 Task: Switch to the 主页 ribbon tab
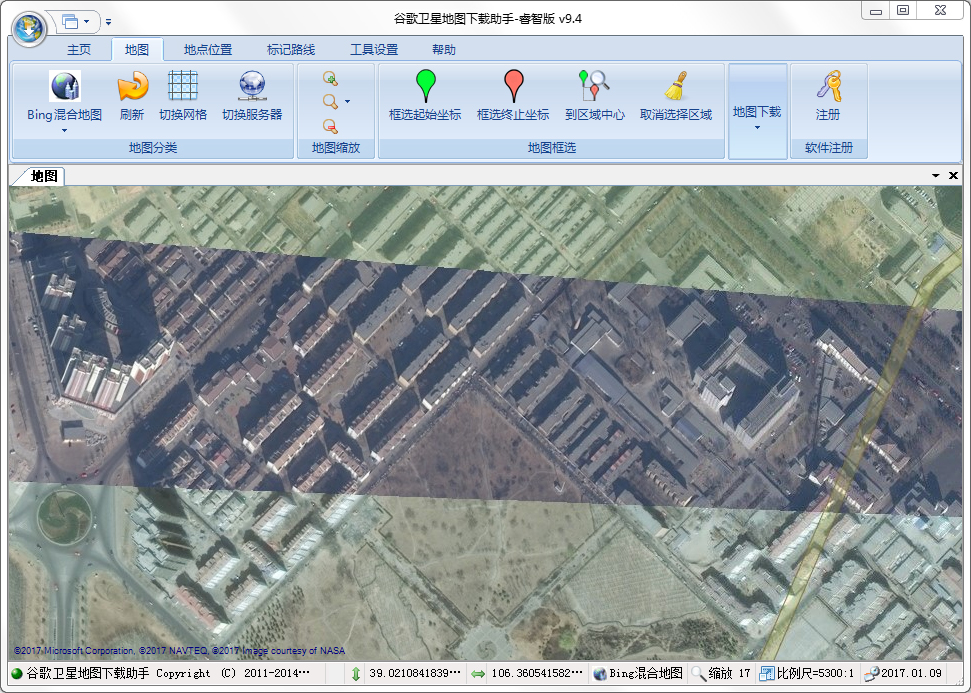click(x=79, y=50)
